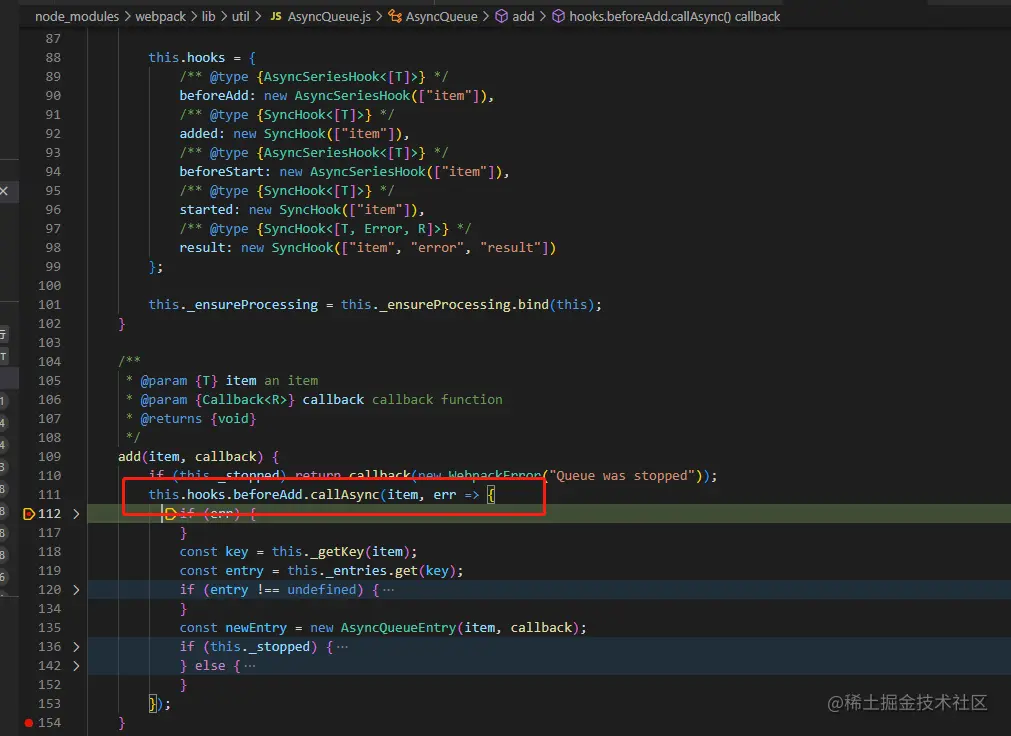Expand folded block at line 120
Viewport: 1011px width, 736px height.
pyautogui.click(x=76, y=590)
